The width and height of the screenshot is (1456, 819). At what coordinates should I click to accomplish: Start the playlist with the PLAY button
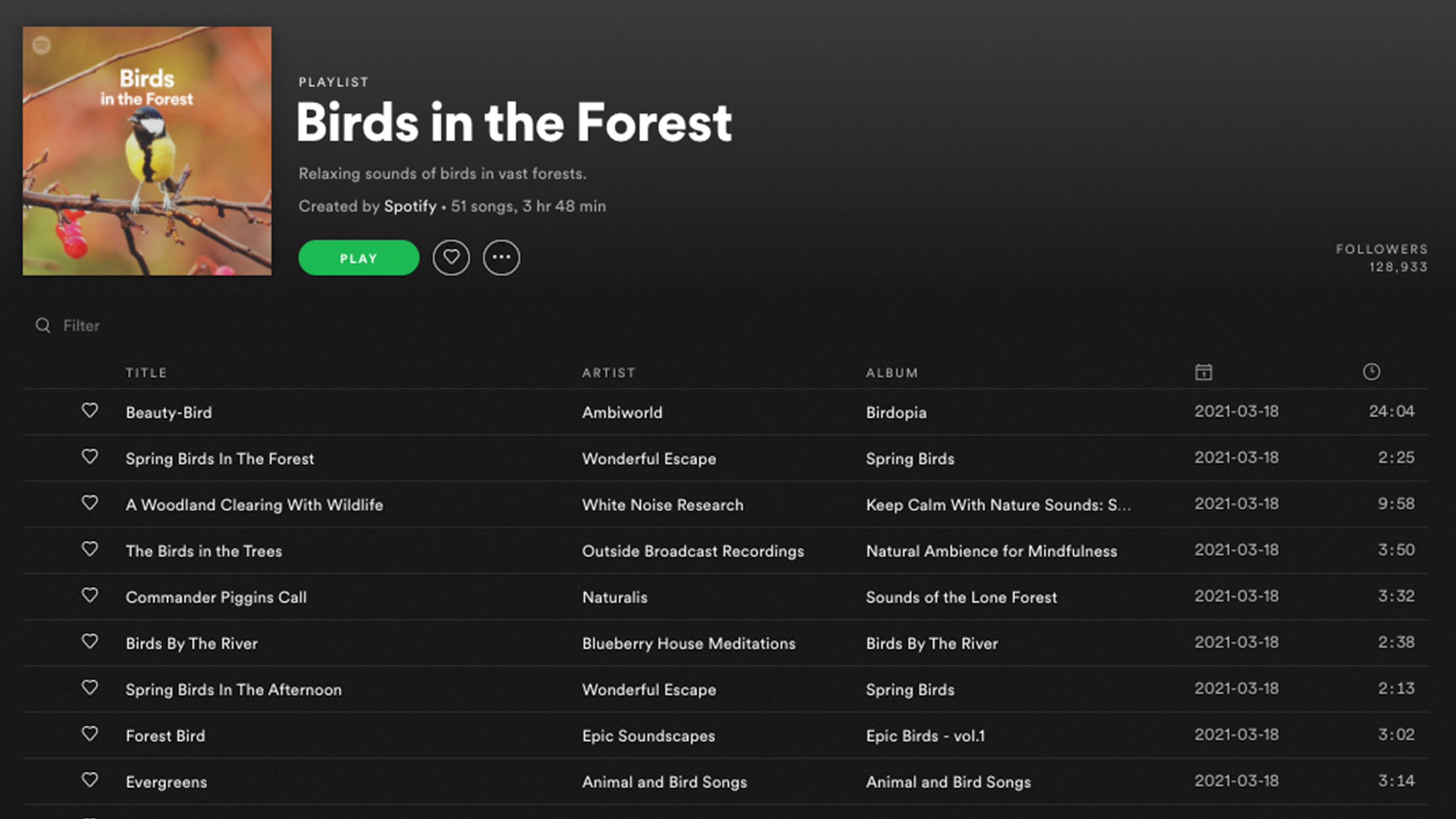click(359, 258)
